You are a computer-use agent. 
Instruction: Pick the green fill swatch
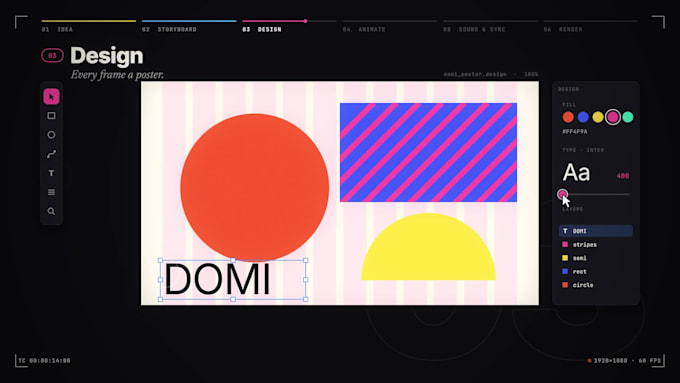click(x=628, y=117)
